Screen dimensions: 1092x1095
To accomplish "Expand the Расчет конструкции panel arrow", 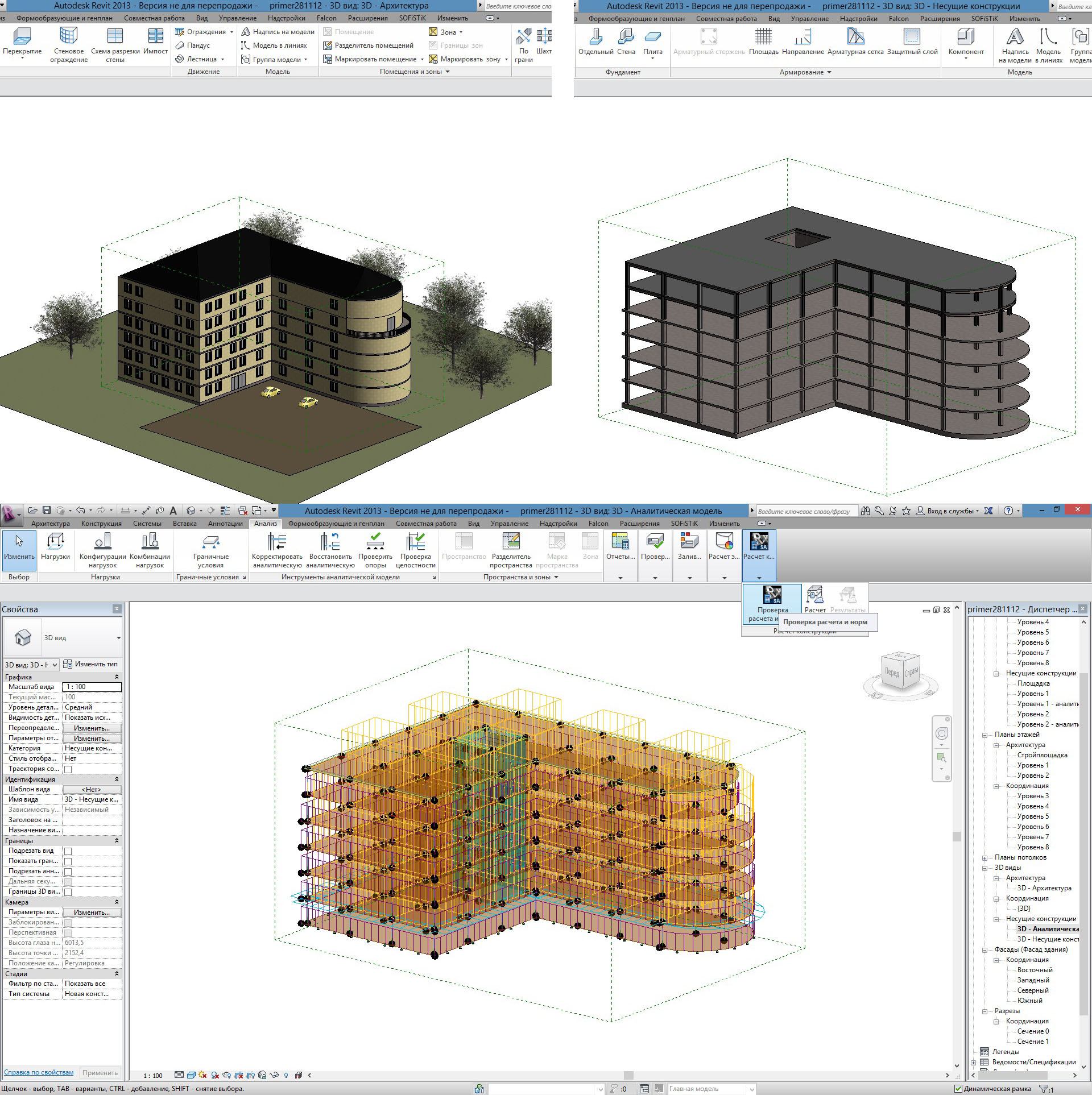I will coord(759,578).
